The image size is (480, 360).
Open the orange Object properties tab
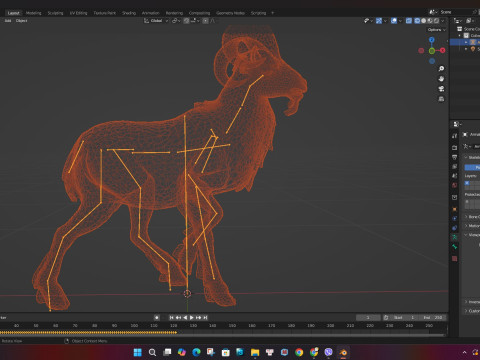(455, 209)
